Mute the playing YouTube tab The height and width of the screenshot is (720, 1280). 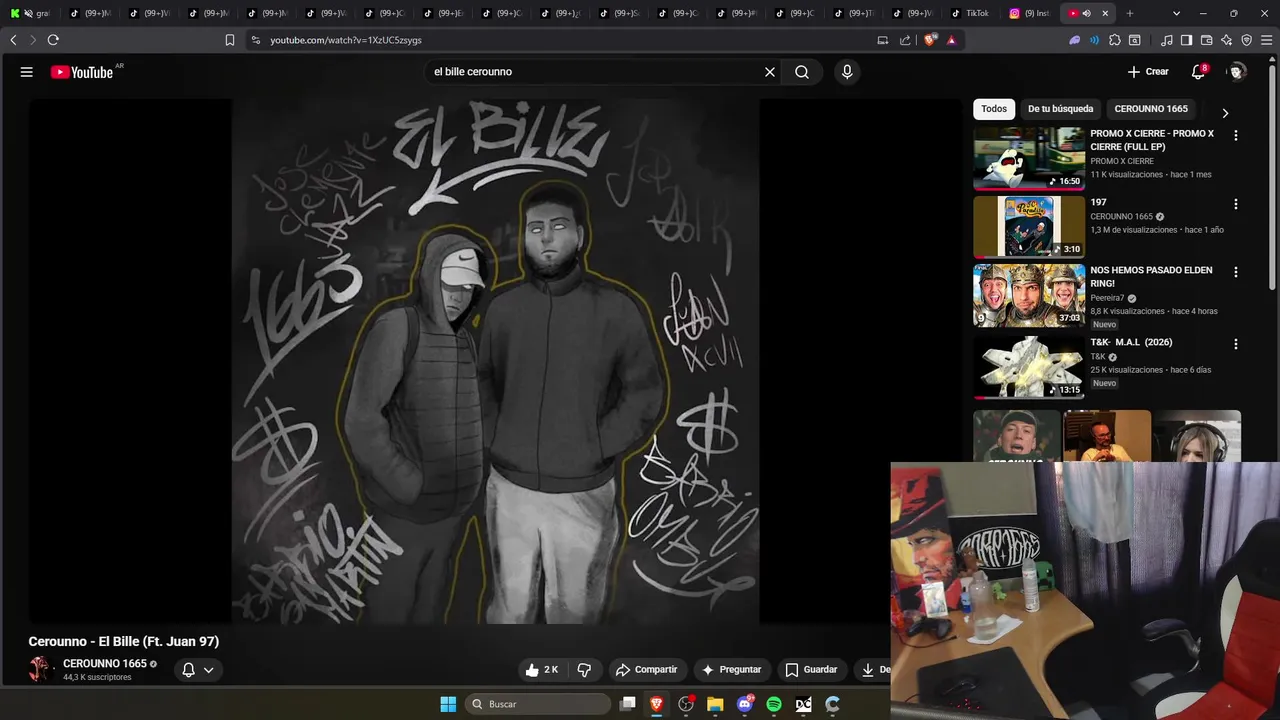(1087, 13)
